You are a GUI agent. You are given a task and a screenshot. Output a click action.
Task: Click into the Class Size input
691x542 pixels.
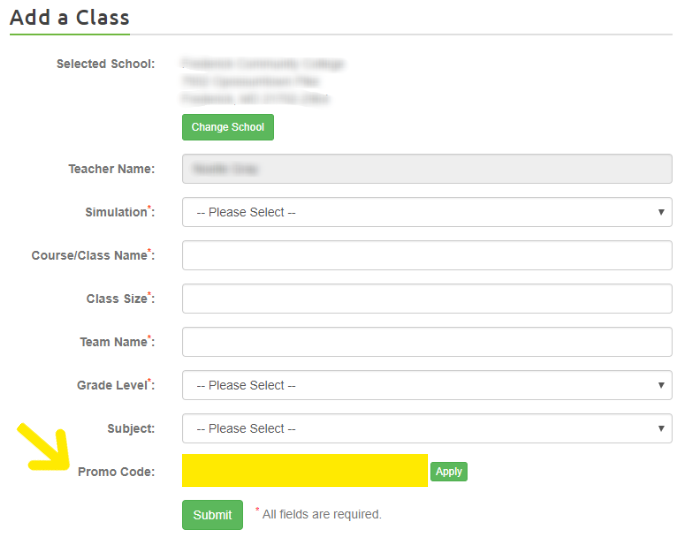(427, 298)
